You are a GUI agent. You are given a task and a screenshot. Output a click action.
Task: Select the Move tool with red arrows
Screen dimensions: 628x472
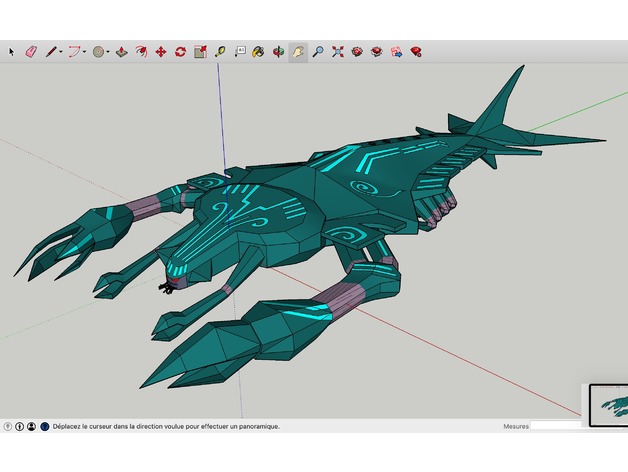pos(160,51)
